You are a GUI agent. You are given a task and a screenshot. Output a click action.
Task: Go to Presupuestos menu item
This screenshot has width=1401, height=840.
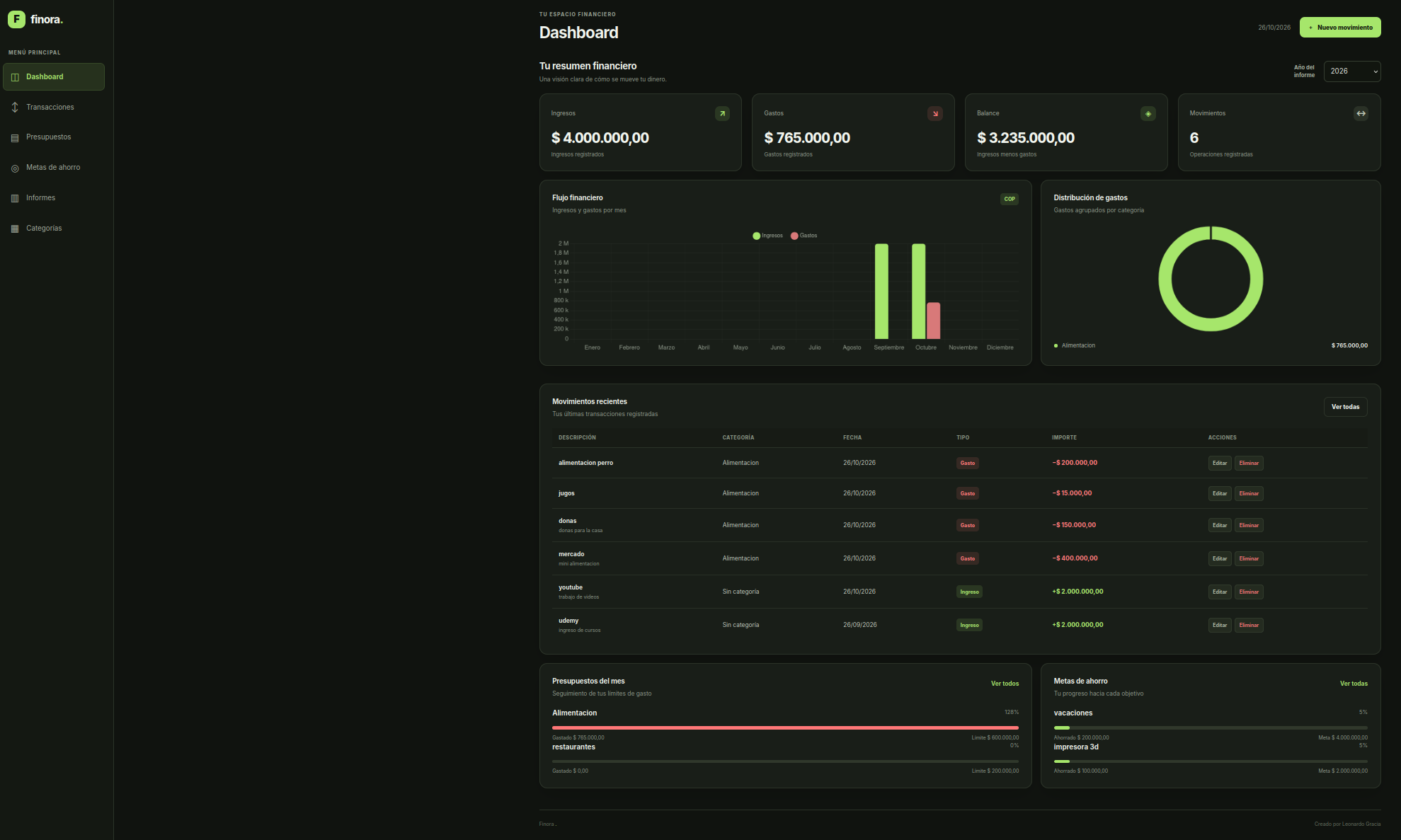click(54, 137)
